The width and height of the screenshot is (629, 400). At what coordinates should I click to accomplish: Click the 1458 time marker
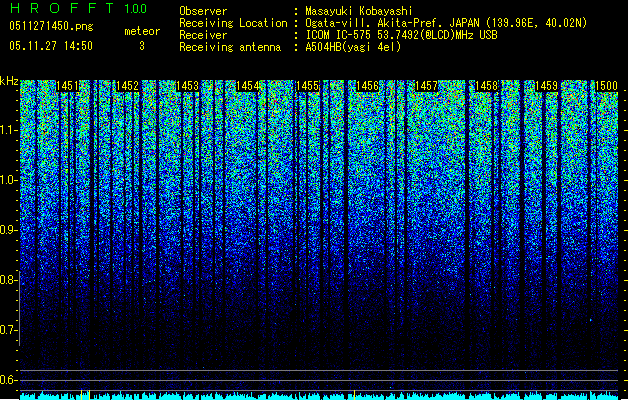pyautogui.click(x=487, y=86)
